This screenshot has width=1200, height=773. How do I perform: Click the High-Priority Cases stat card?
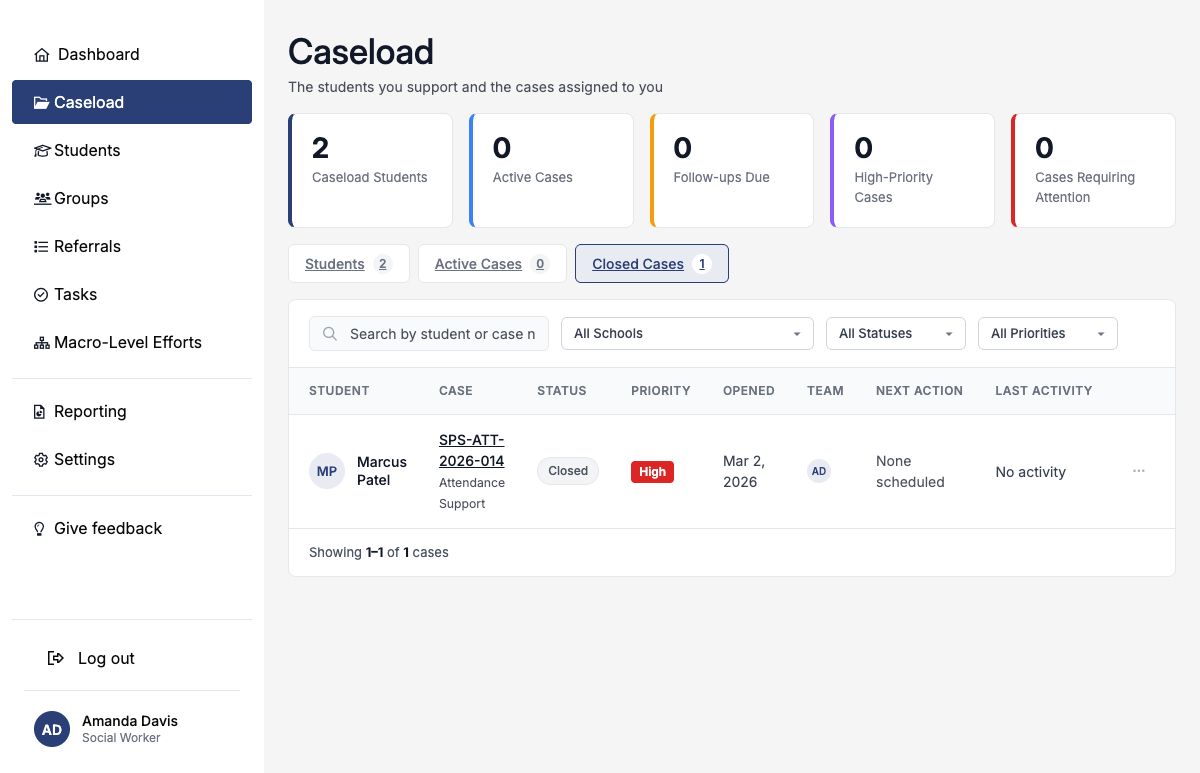[x=912, y=170]
